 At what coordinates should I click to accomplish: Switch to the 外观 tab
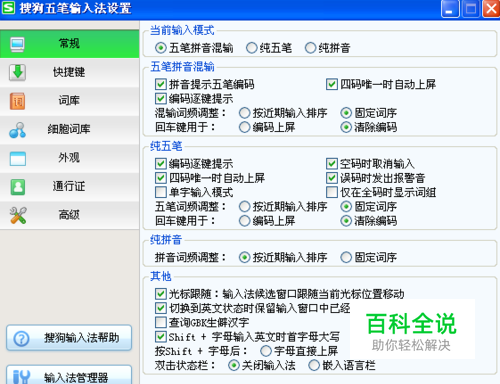(69, 158)
